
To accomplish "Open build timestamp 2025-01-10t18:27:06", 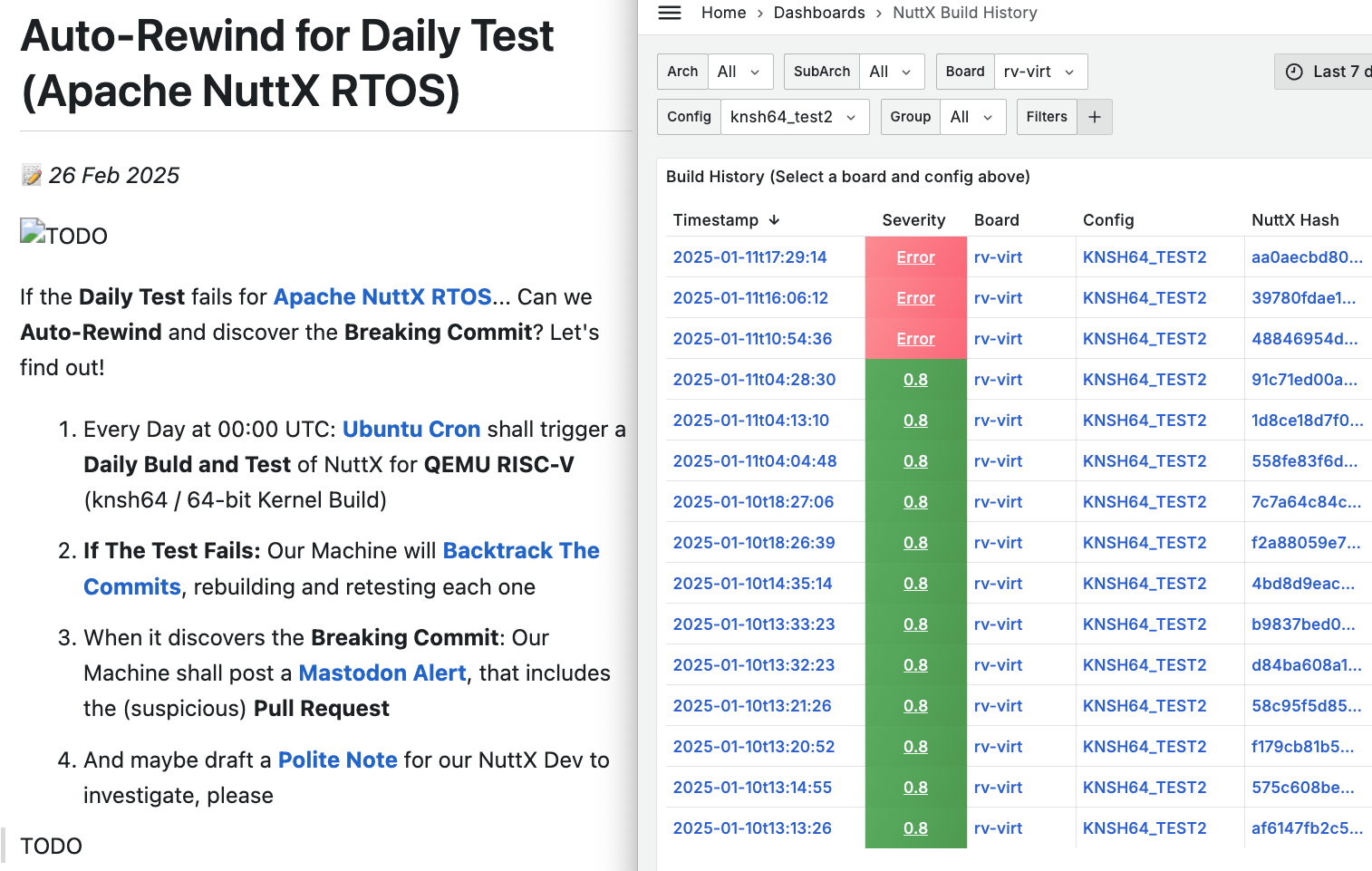I will (x=753, y=502).
